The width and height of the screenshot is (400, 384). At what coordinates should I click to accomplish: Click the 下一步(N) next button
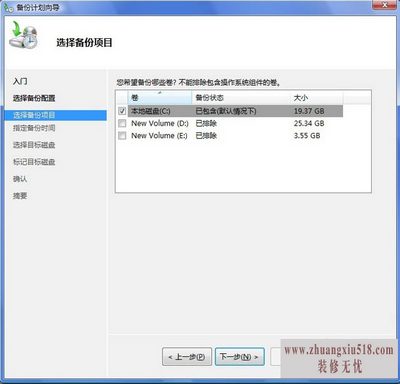click(240, 357)
